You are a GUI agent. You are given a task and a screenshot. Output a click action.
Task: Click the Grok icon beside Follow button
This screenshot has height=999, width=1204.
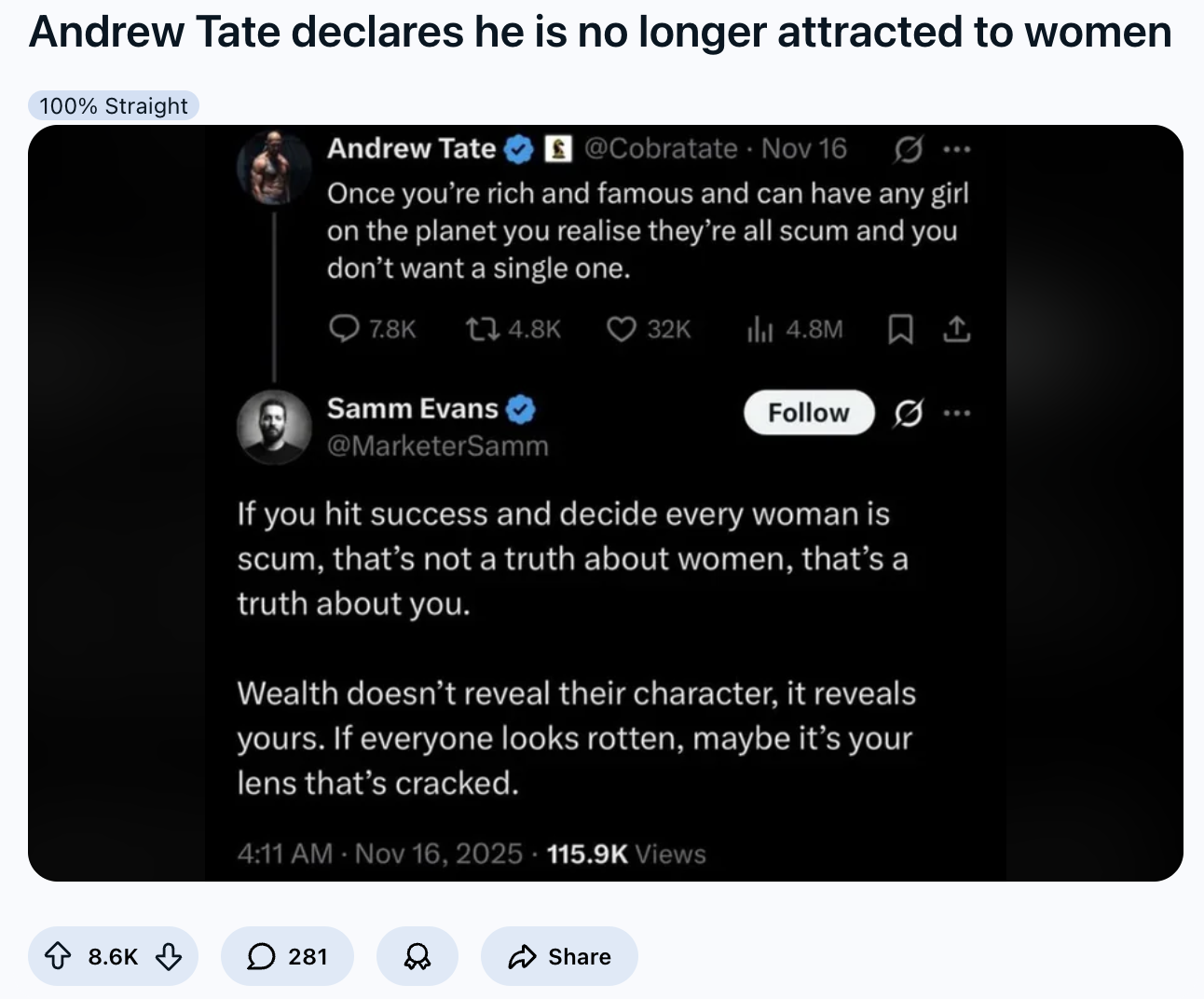[908, 413]
